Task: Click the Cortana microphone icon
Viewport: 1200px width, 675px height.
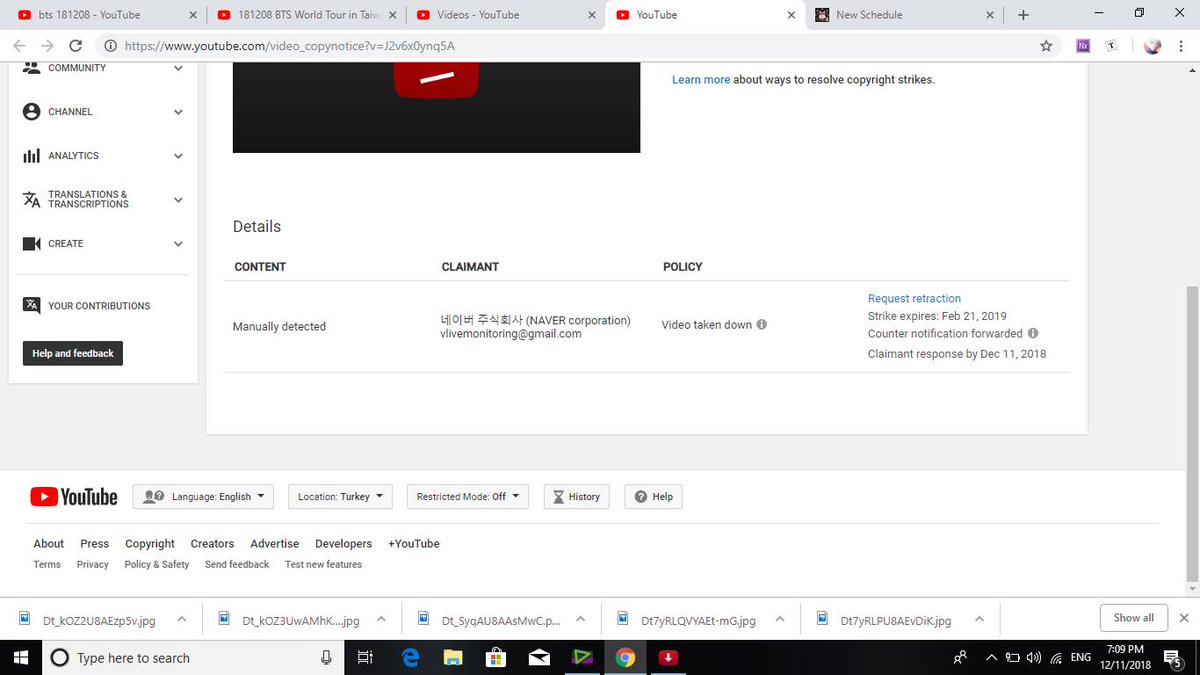Action: tap(326, 657)
